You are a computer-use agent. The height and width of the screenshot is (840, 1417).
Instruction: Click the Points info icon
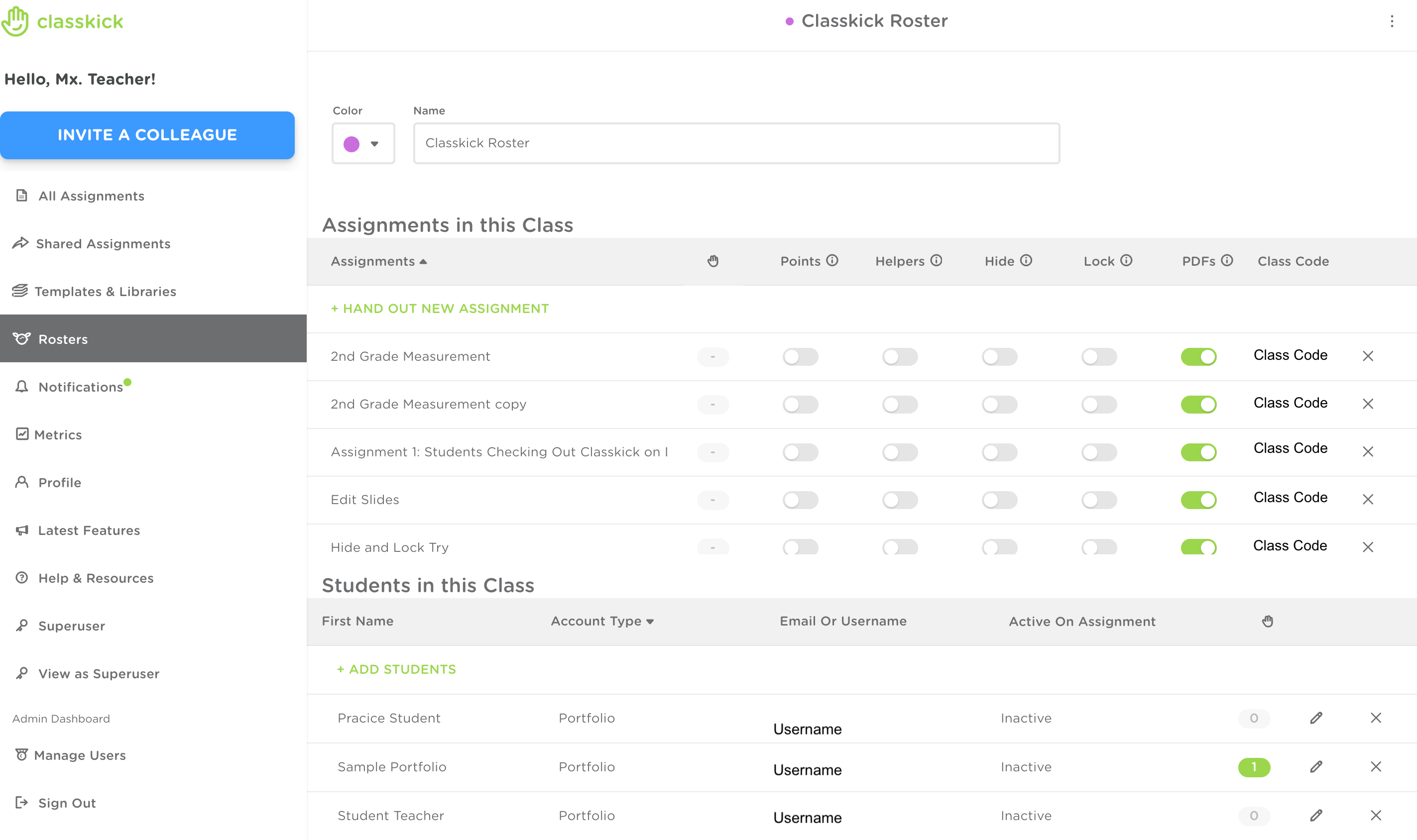(832, 260)
